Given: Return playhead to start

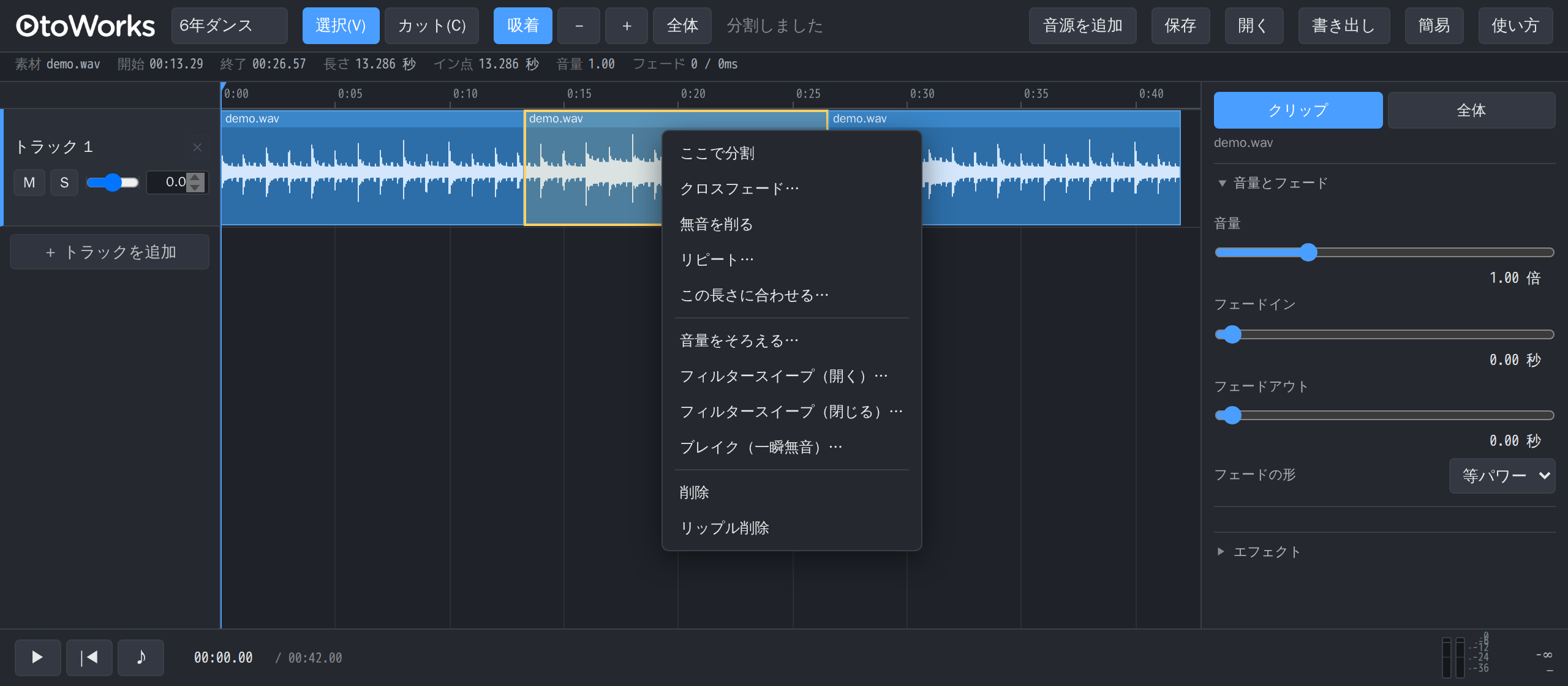Looking at the screenshot, I should (x=89, y=657).
